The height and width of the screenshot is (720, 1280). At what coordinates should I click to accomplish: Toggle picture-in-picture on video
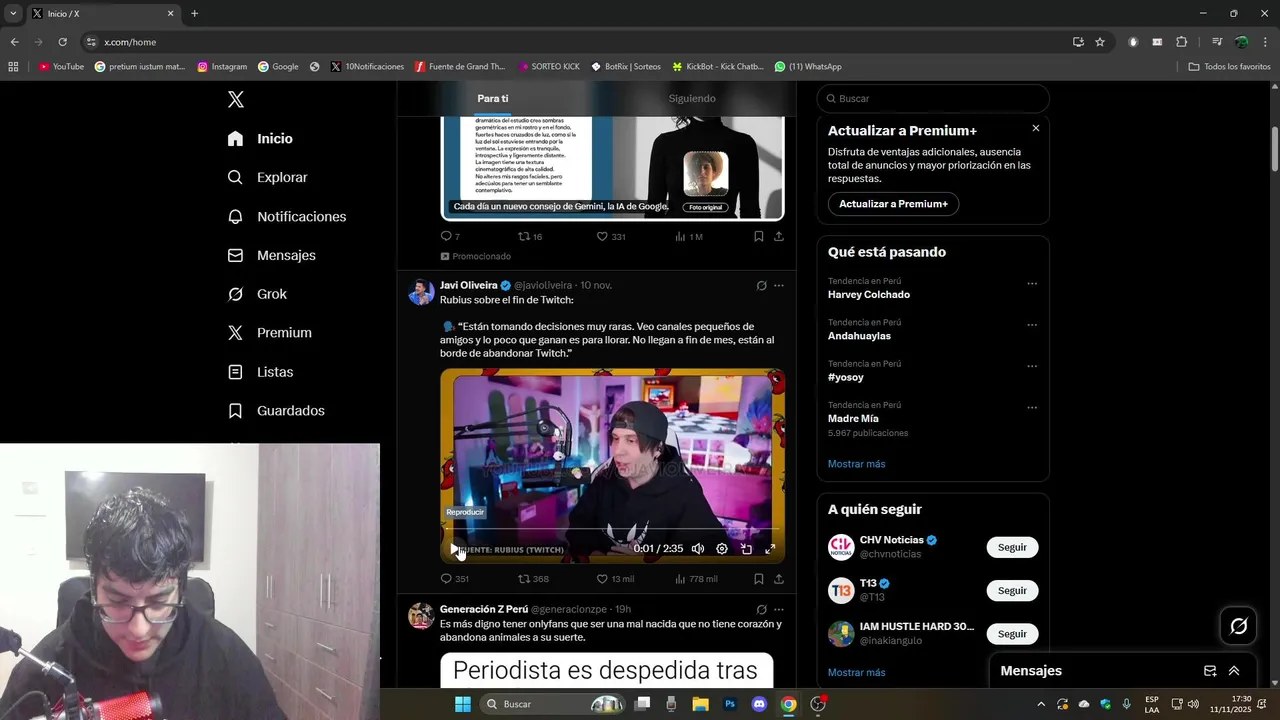[x=746, y=549]
